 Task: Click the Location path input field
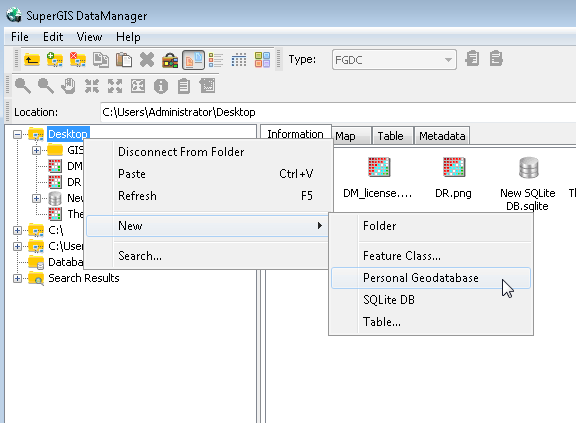pyautogui.click(x=338, y=112)
